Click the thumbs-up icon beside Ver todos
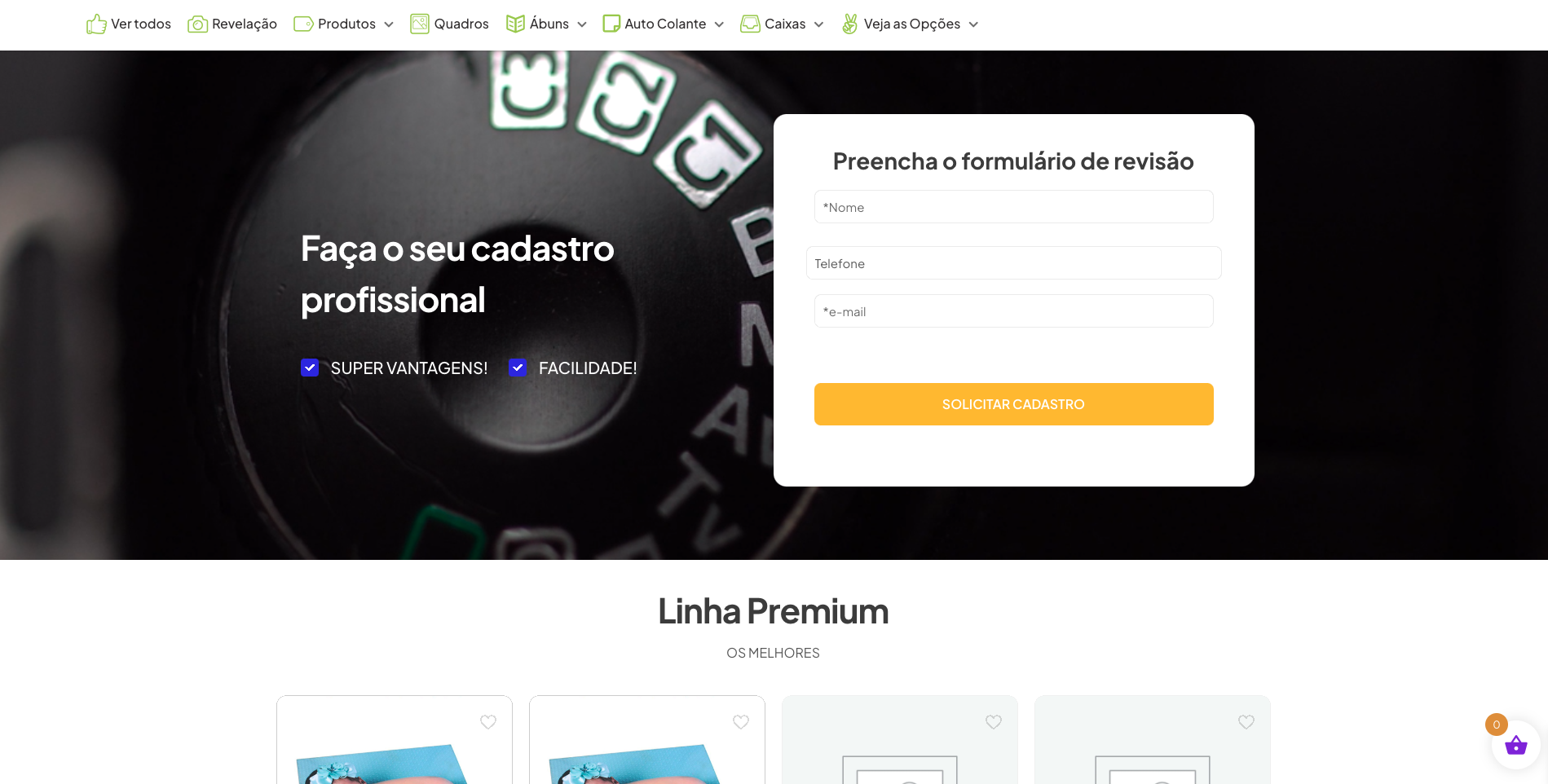This screenshot has width=1548, height=784. coord(96,24)
